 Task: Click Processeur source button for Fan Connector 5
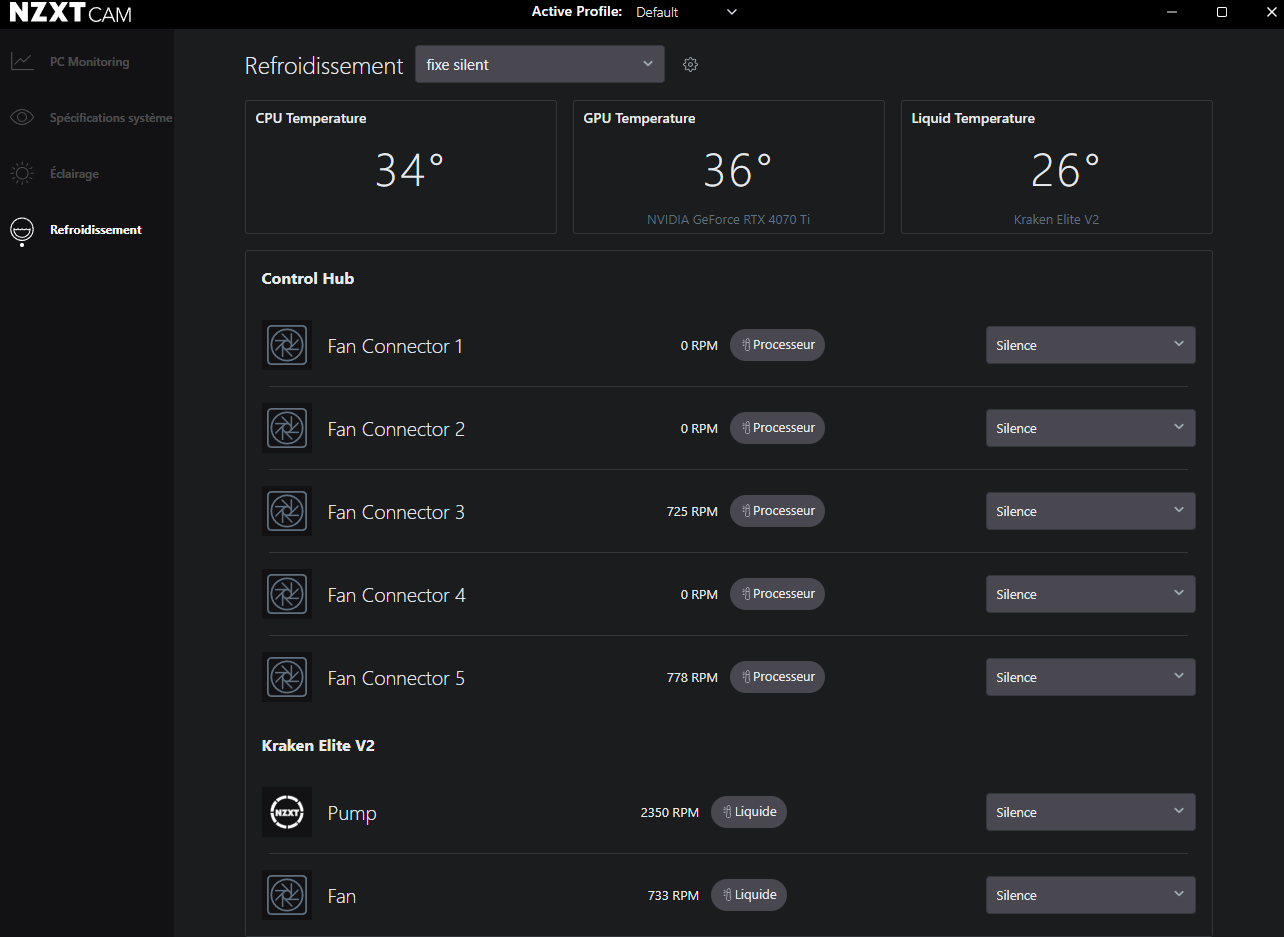(777, 677)
